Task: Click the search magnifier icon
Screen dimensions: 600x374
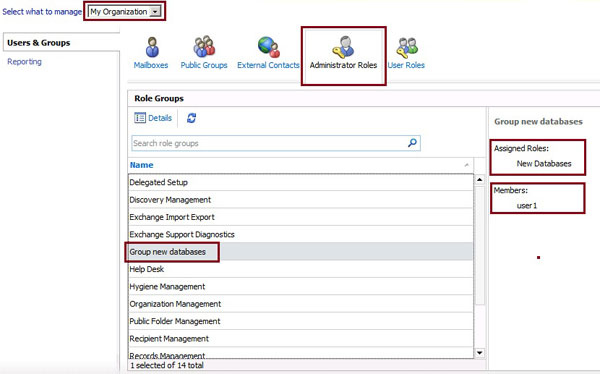Action: (x=412, y=143)
